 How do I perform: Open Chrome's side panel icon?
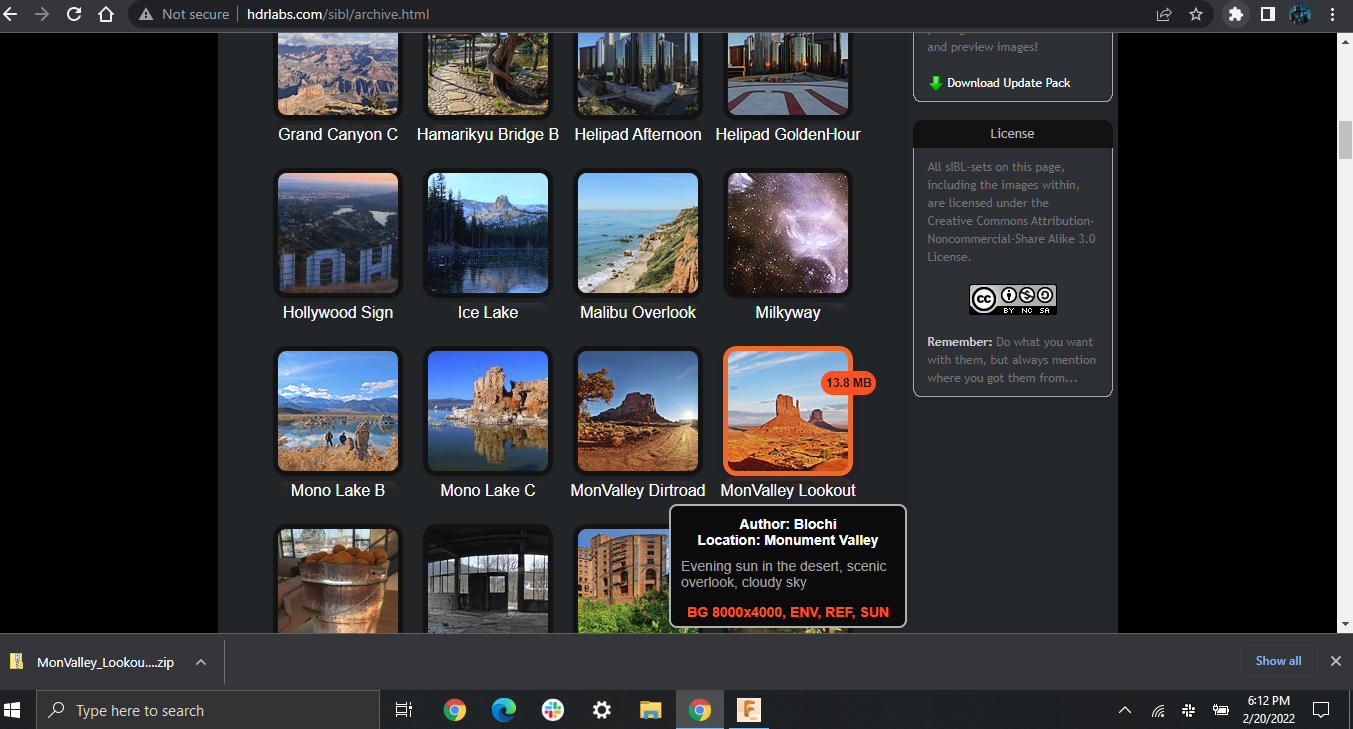[x=1268, y=15]
